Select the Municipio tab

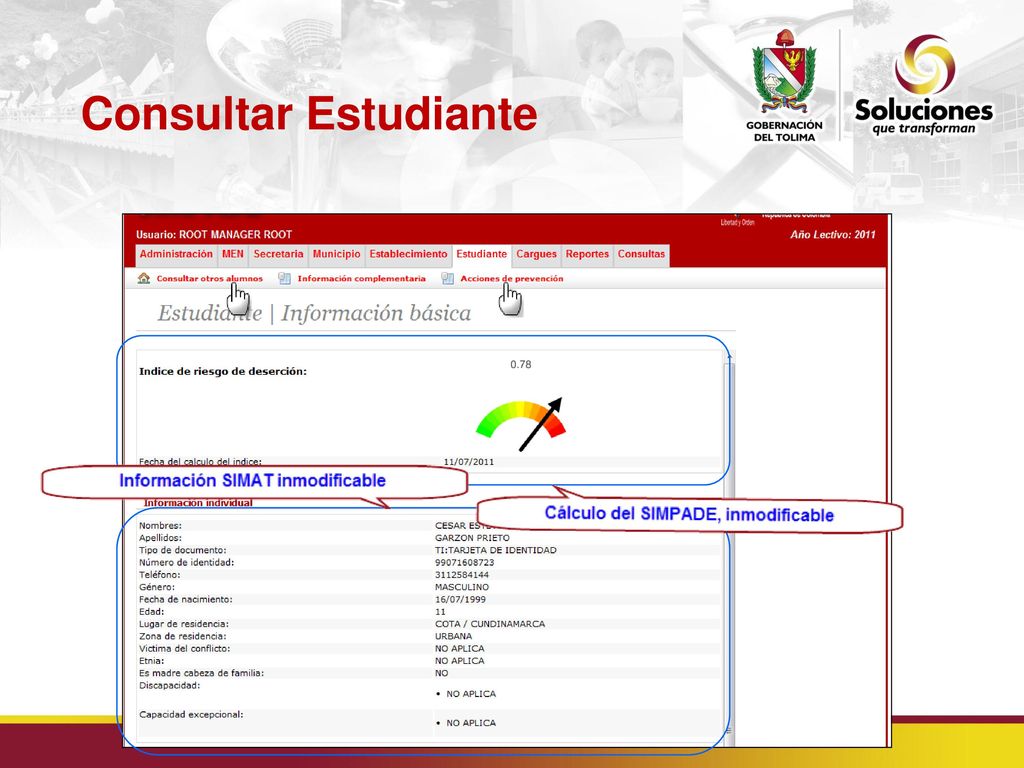tap(336, 254)
